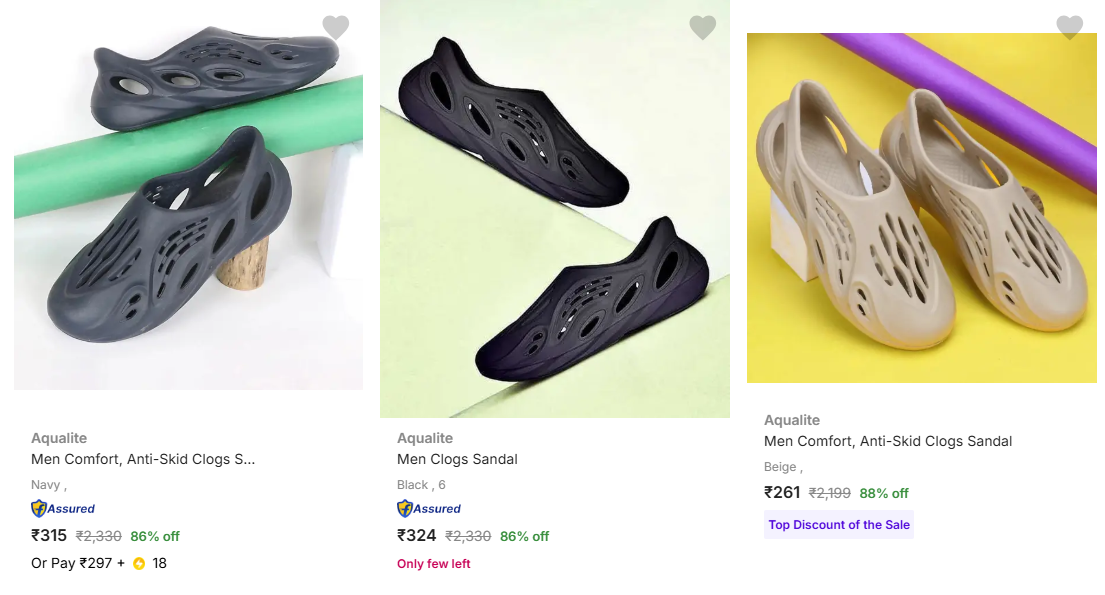Click the Aqualite brand above Beige clogs
The height and width of the screenshot is (595, 1105).
pyautogui.click(x=792, y=420)
